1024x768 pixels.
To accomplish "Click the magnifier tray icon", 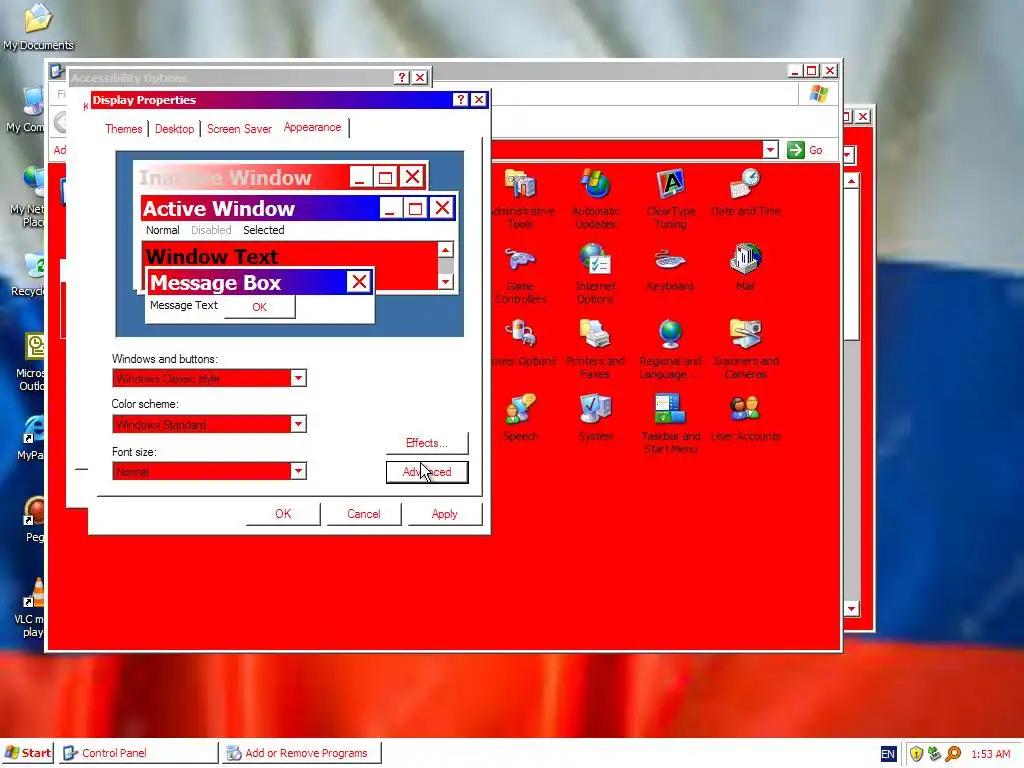I will coord(953,754).
